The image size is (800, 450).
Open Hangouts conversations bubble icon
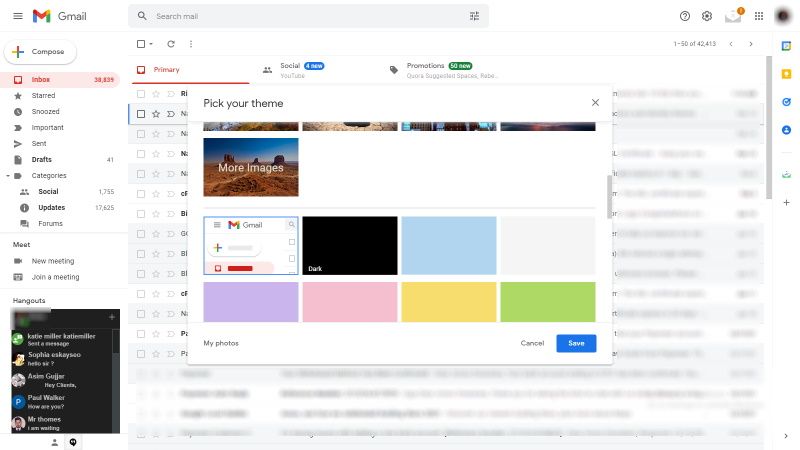(x=73, y=442)
